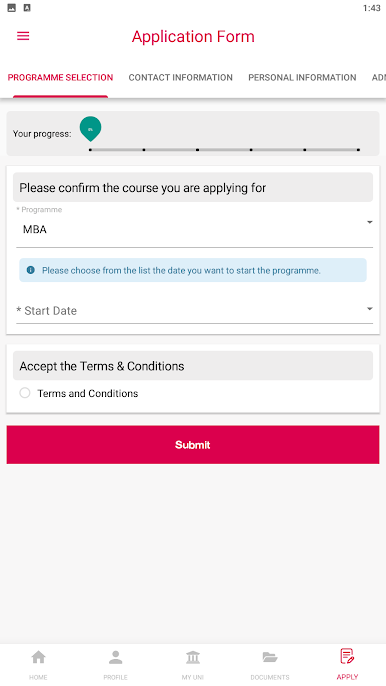Click the last dot on progress bar

pyautogui.click(x=358, y=150)
